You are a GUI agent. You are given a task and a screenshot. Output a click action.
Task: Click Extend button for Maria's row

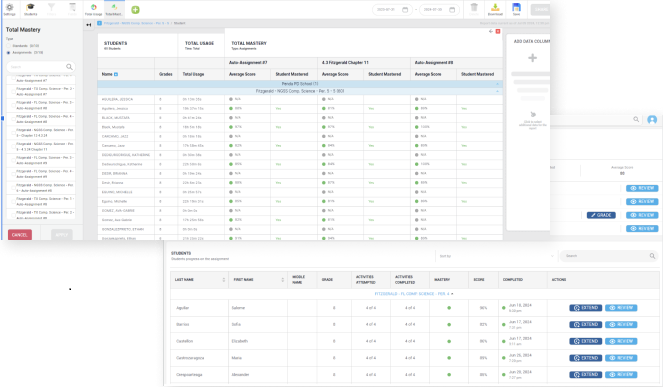click(x=586, y=358)
